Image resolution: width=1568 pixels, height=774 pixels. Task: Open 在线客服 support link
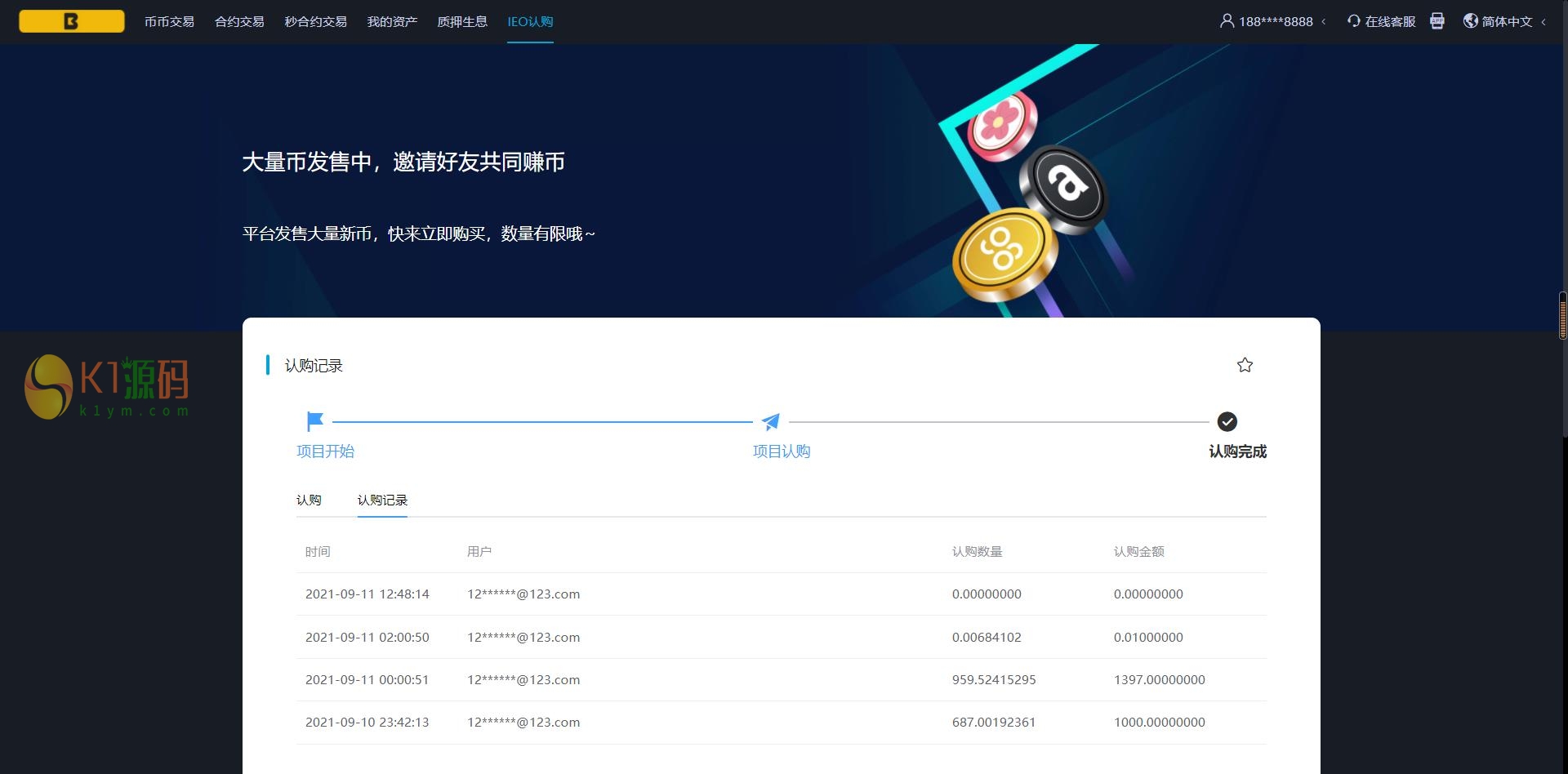point(1390,22)
